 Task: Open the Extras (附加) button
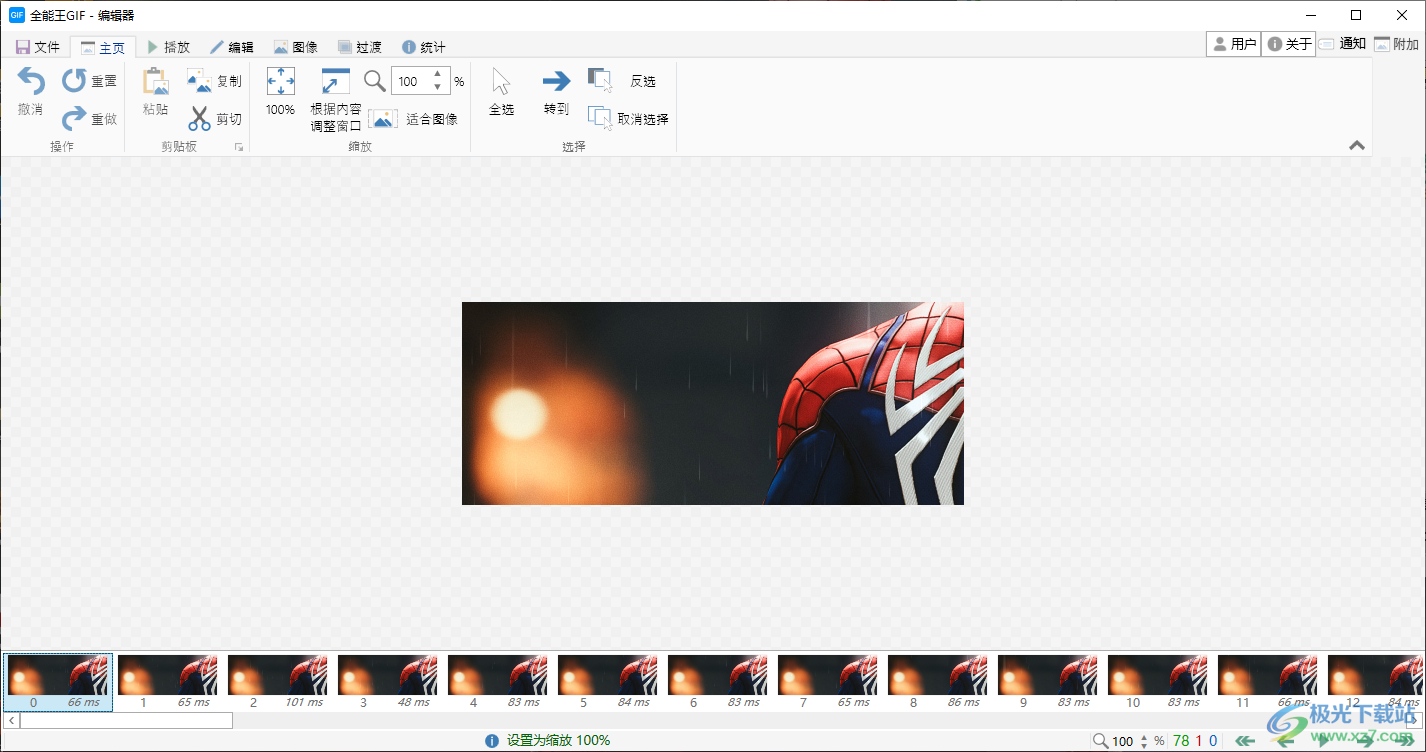click(x=1397, y=44)
